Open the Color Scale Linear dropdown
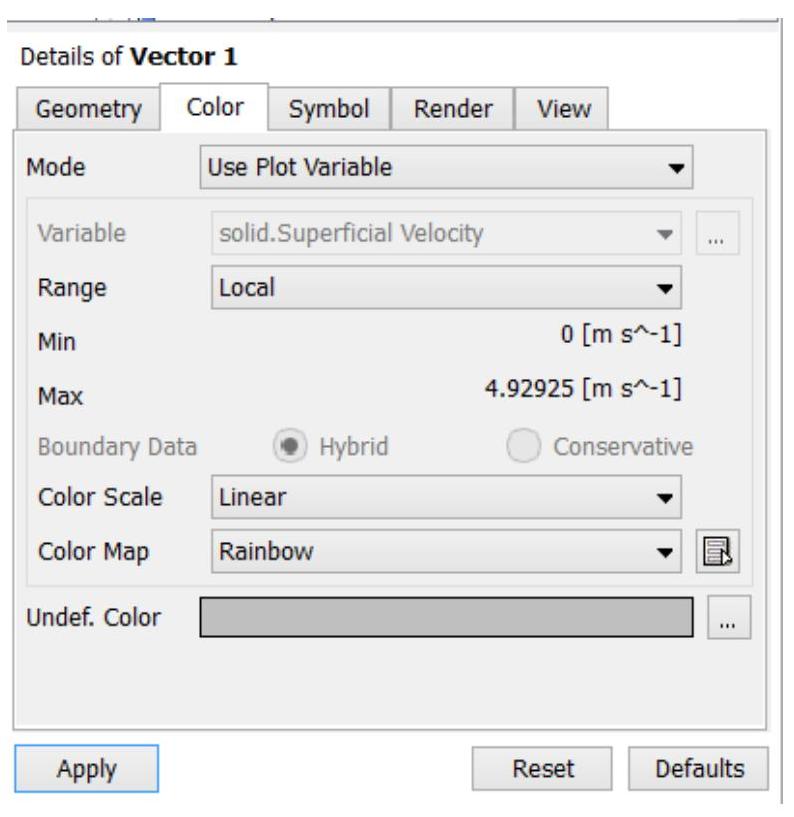This screenshot has width=794, height=817. [446, 497]
